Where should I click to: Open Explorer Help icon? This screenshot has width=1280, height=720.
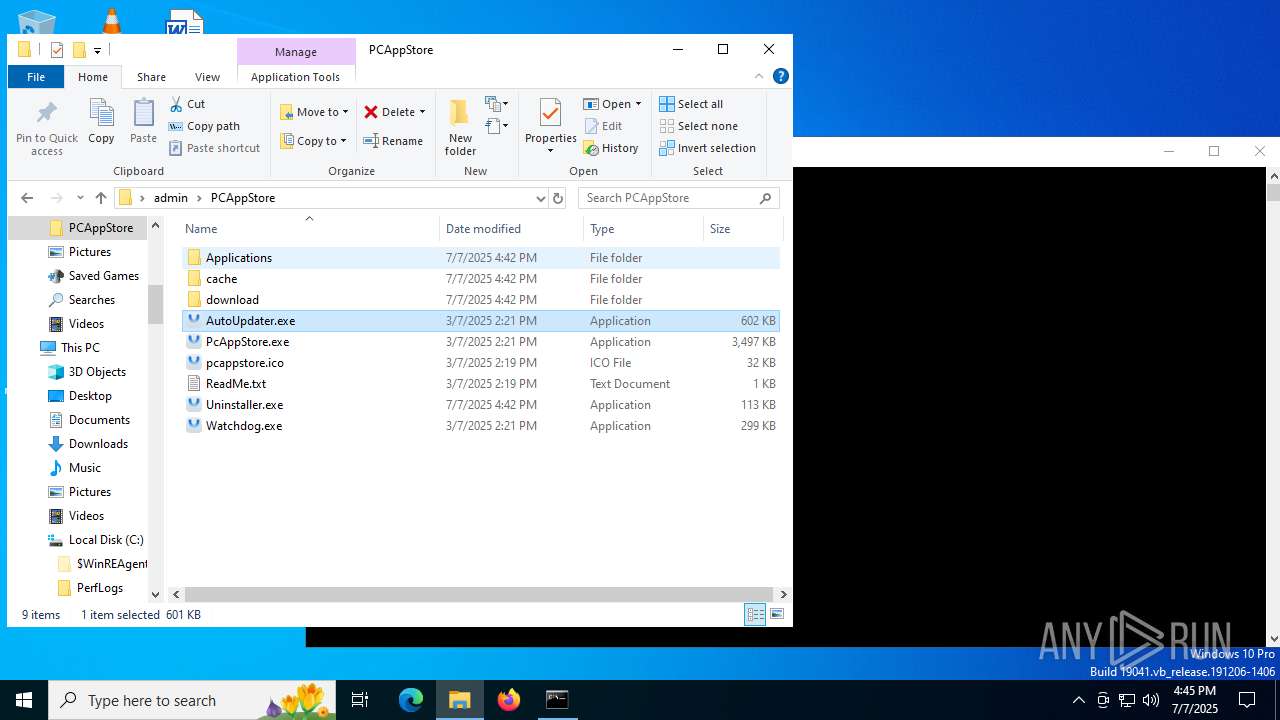tap(781, 76)
